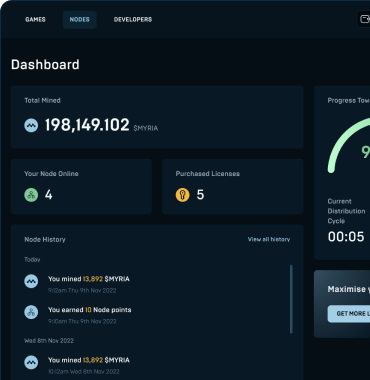The height and width of the screenshot is (380, 370).
Task: Click the 9:12am Thu 9th Nov 2022 timestamp
Action: [x=82, y=291]
